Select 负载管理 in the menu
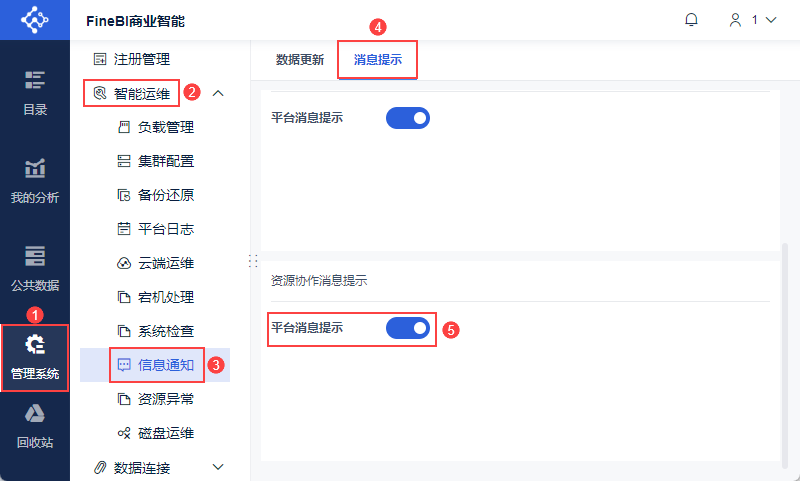This screenshot has height=481, width=800. [x=165, y=127]
